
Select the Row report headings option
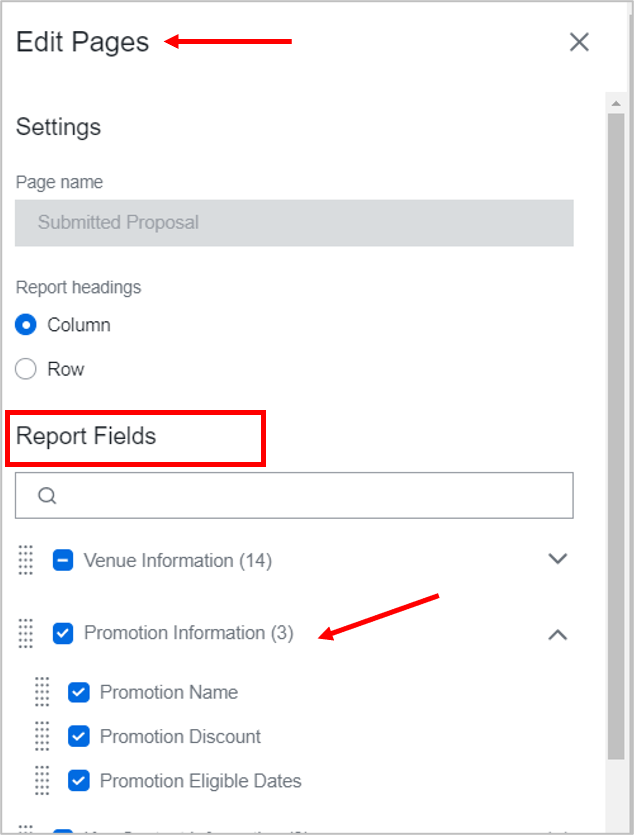(x=25, y=368)
